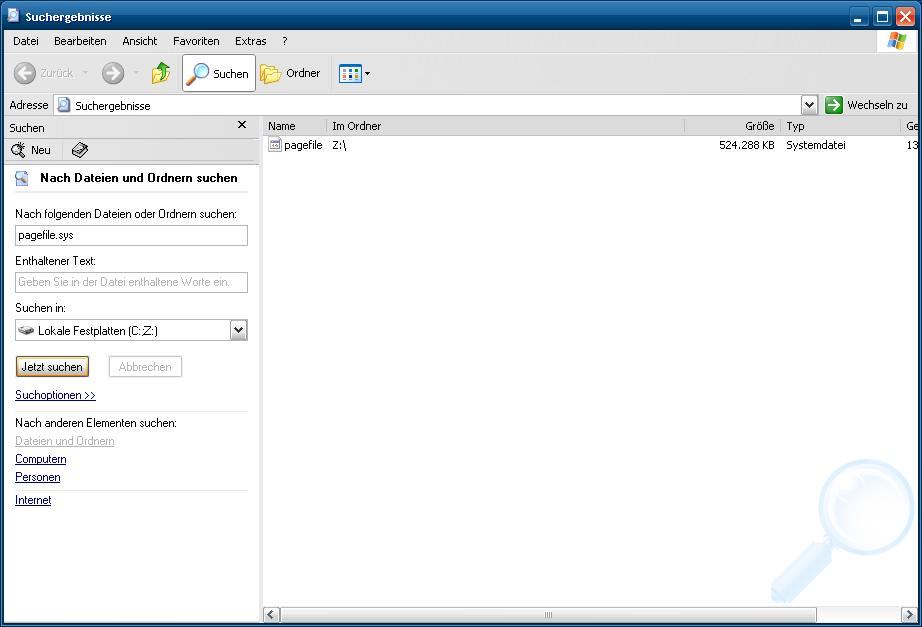Toggle the Suchen search pane button
922x627 pixels.
click(x=219, y=73)
